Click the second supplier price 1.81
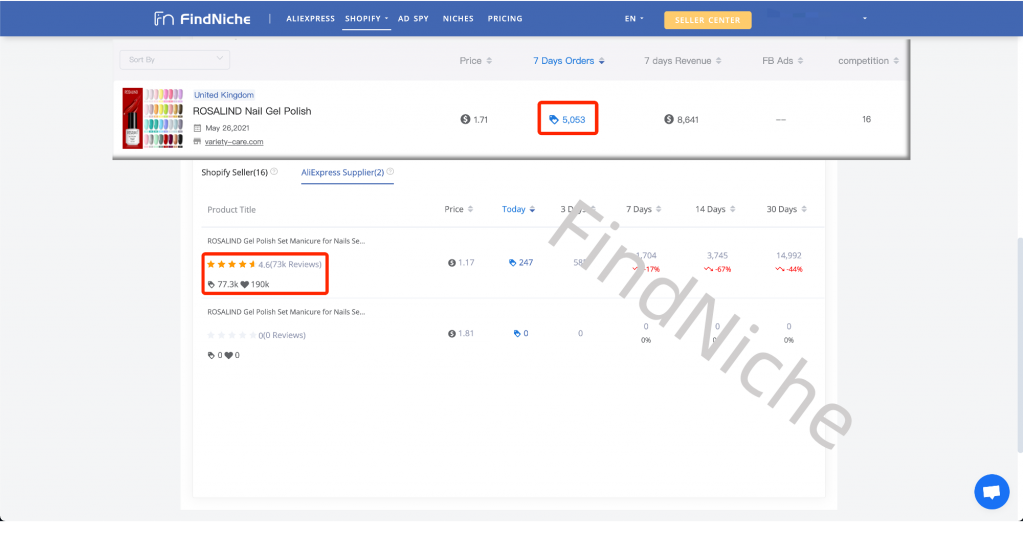The height and width of the screenshot is (537, 1024). click(x=466, y=333)
